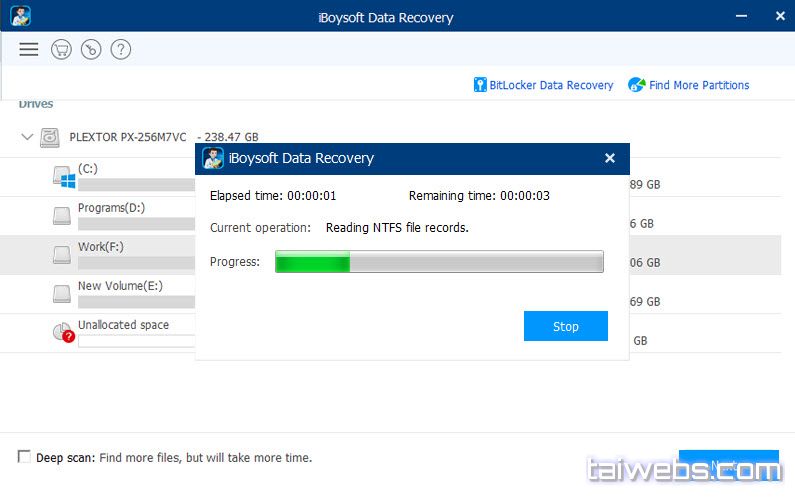The image size is (795, 498).
Task: Open the hamburger menu
Action: pos(28,49)
